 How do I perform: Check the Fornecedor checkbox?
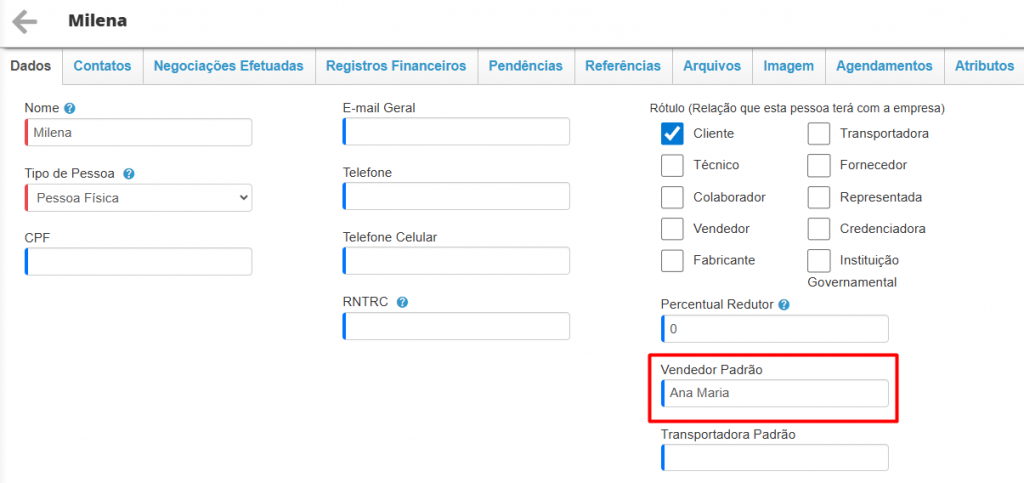pyautogui.click(x=819, y=165)
